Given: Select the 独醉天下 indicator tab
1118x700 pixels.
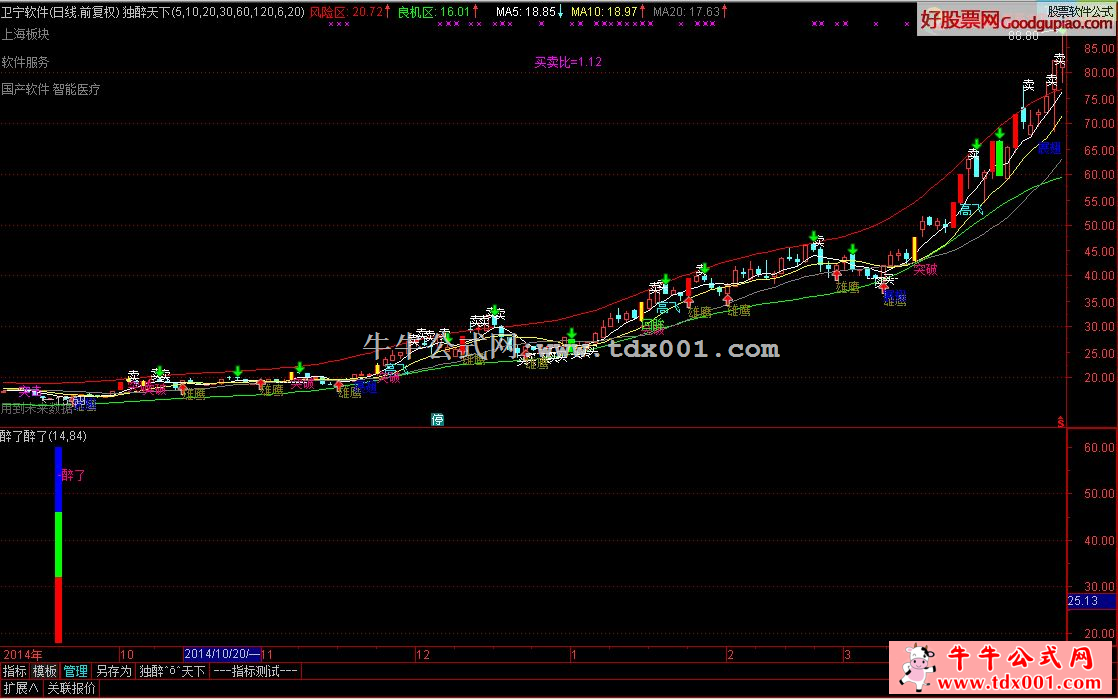Looking at the screenshot, I should click(171, 671).
